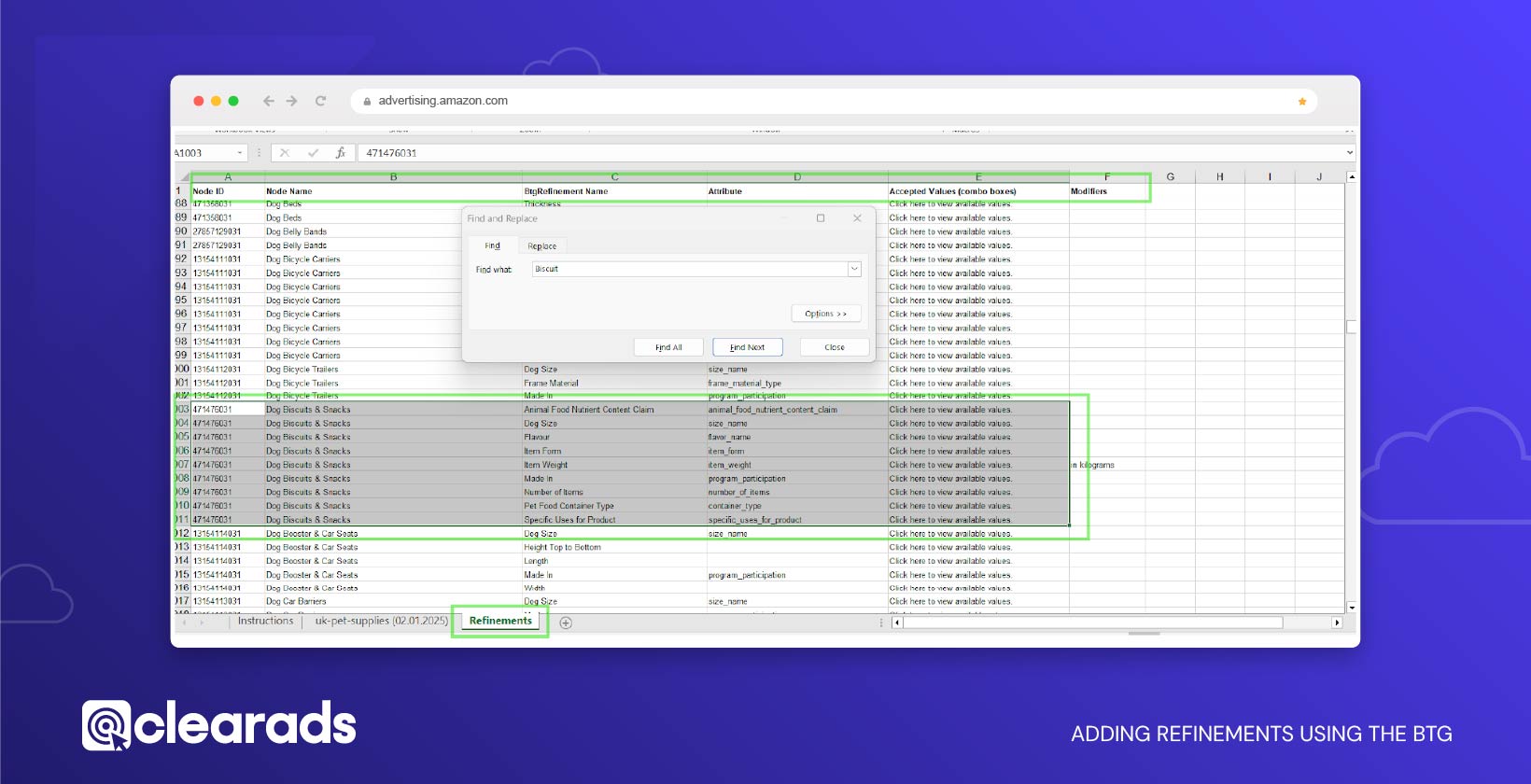This screenshot has height=784, width=1531.
Task: Click the formula bar showing 471476031
Action: tap(851, 153)
